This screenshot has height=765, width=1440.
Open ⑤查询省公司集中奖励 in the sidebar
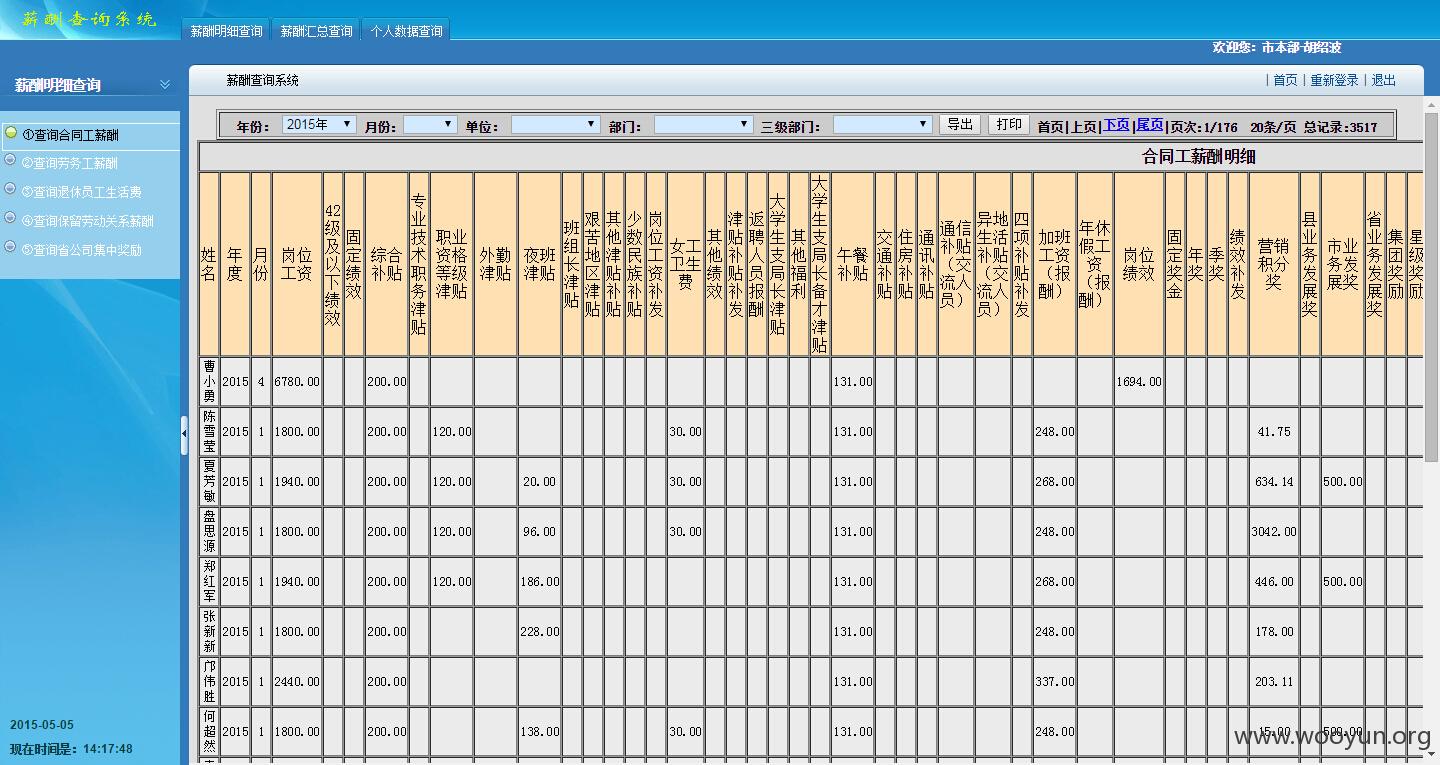click(82, 250)
